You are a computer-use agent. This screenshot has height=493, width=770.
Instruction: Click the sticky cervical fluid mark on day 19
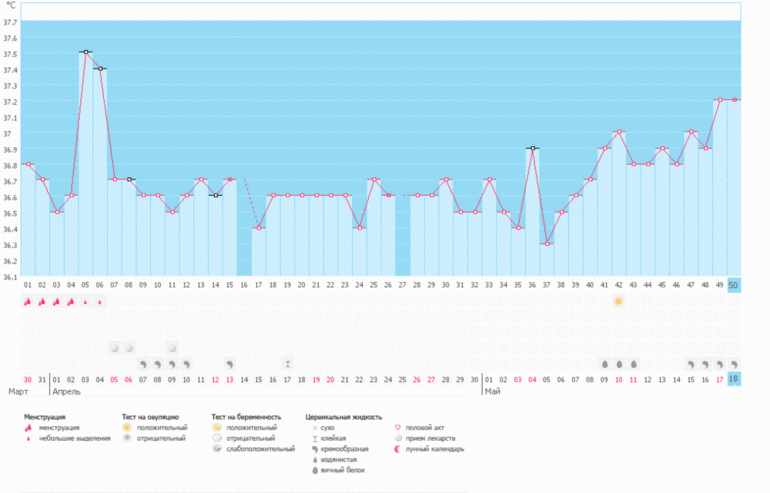[x=288, y=364]
